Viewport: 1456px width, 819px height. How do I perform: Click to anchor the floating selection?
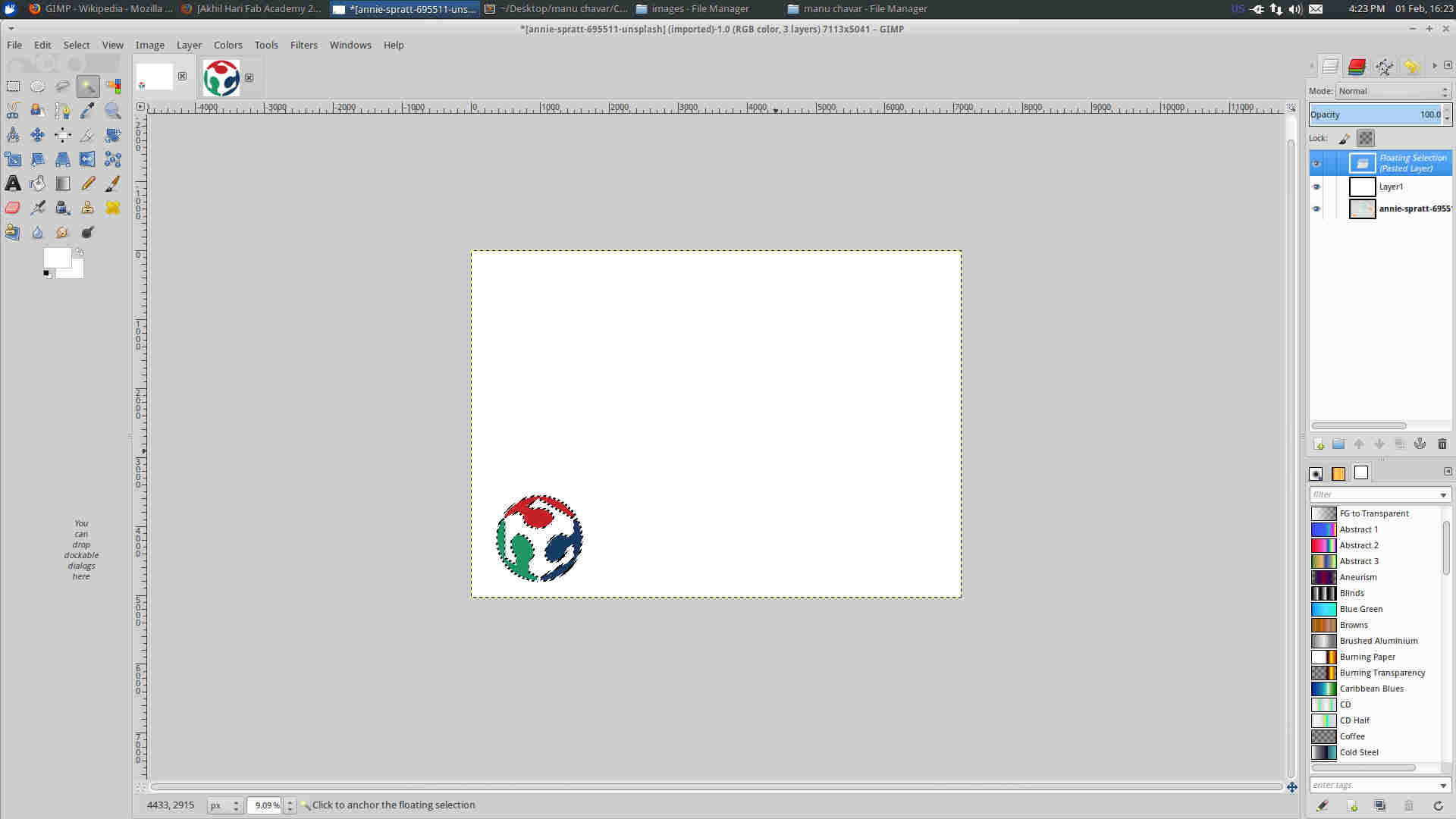(393, 805)
